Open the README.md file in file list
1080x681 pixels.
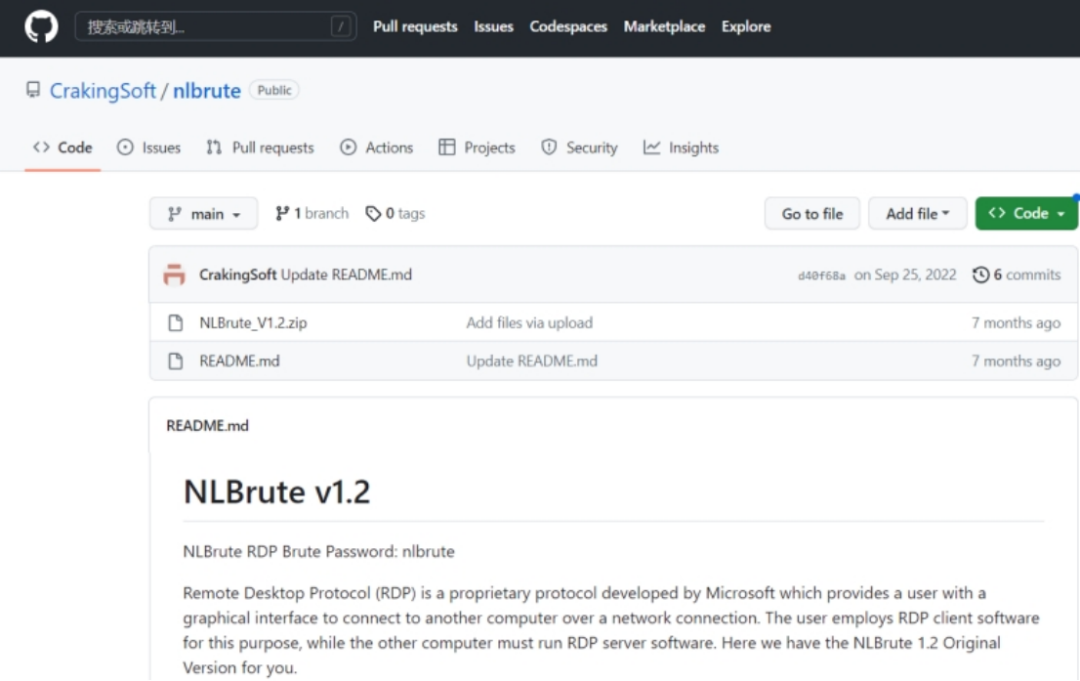click(x=240, y=361)
